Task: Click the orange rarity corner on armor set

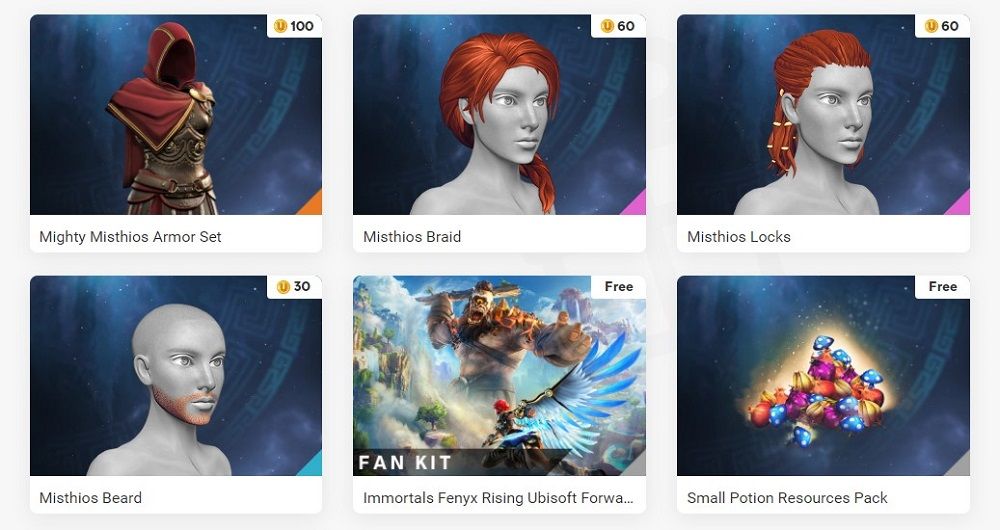Action: click(x=313, y=206)
